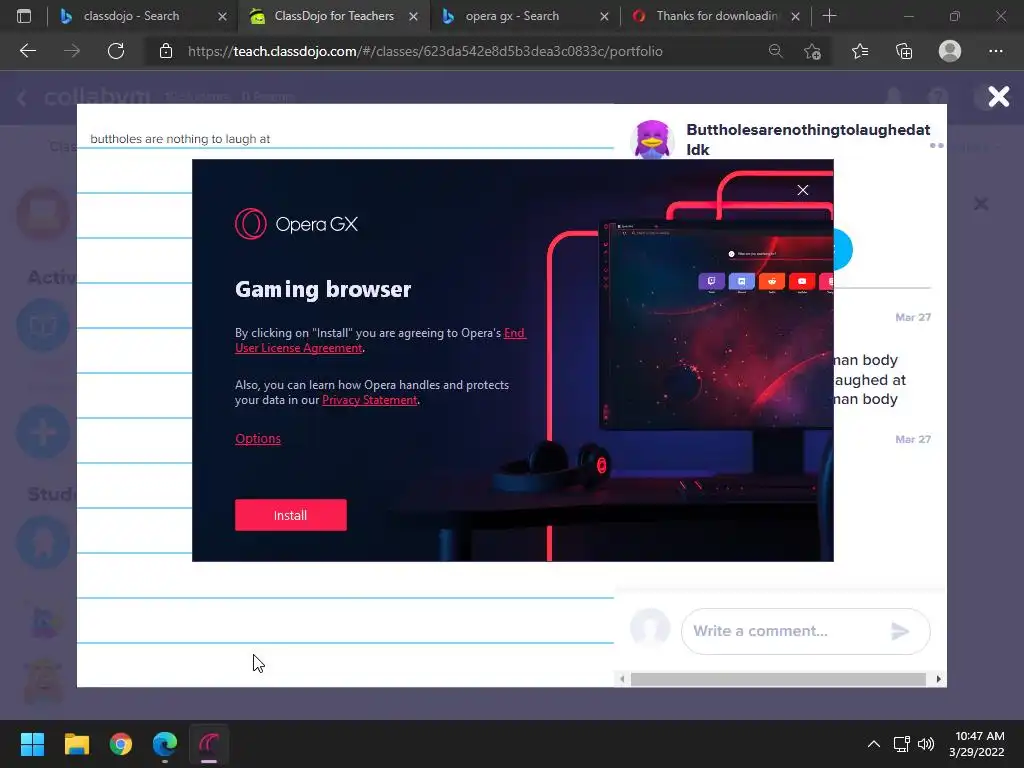Open the Privacy Statement link
This screenshot has width=1024, height=768.
pos(370,400)
